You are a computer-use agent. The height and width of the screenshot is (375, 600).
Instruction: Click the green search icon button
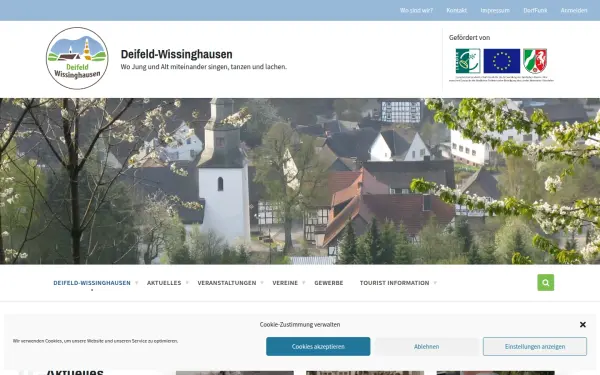pyautogui.click(x=545, y=282)
